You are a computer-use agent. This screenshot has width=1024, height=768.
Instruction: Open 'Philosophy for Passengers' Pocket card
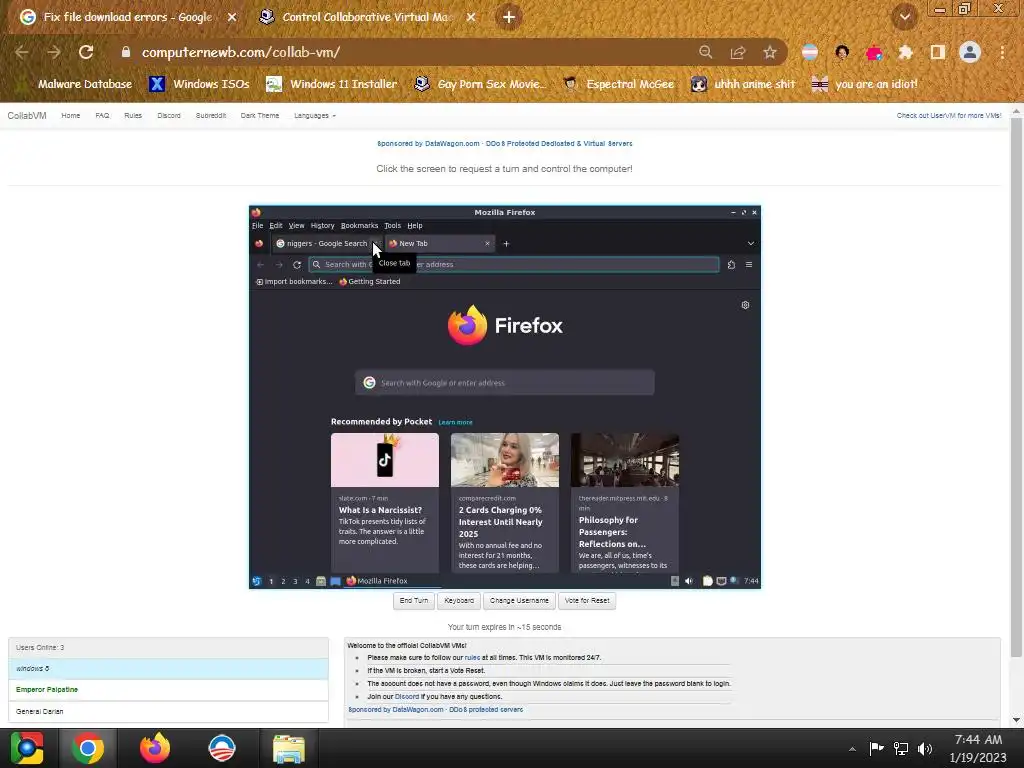pyautogui.click(x=625, y=503)
